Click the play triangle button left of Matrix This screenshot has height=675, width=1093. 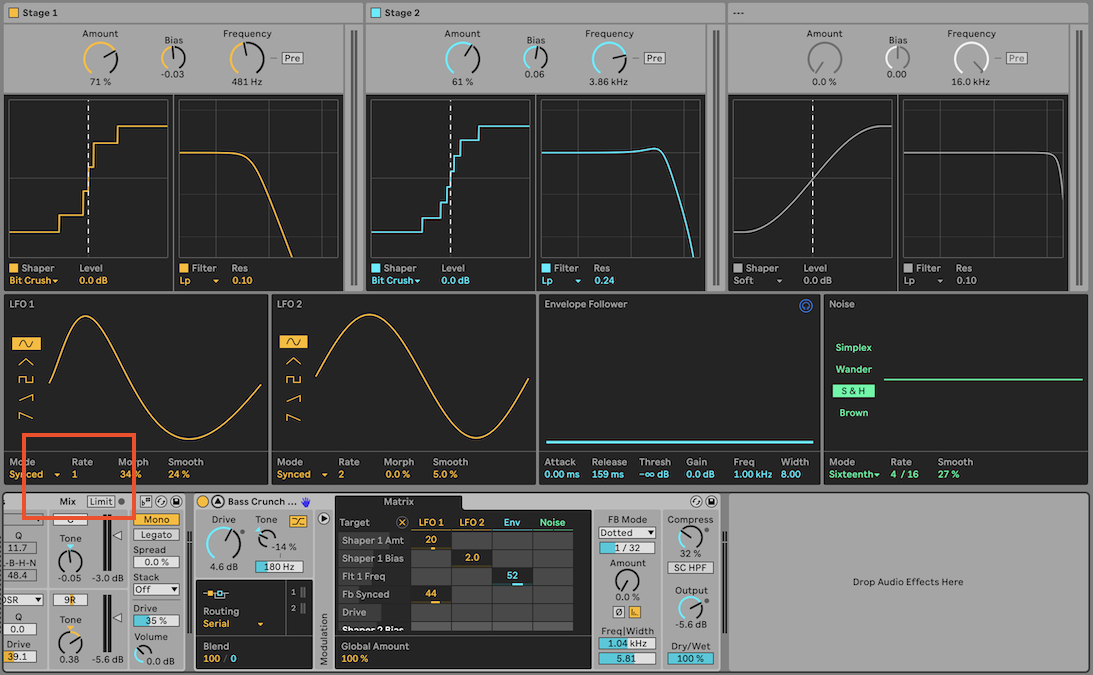click(x=323, y=518)
